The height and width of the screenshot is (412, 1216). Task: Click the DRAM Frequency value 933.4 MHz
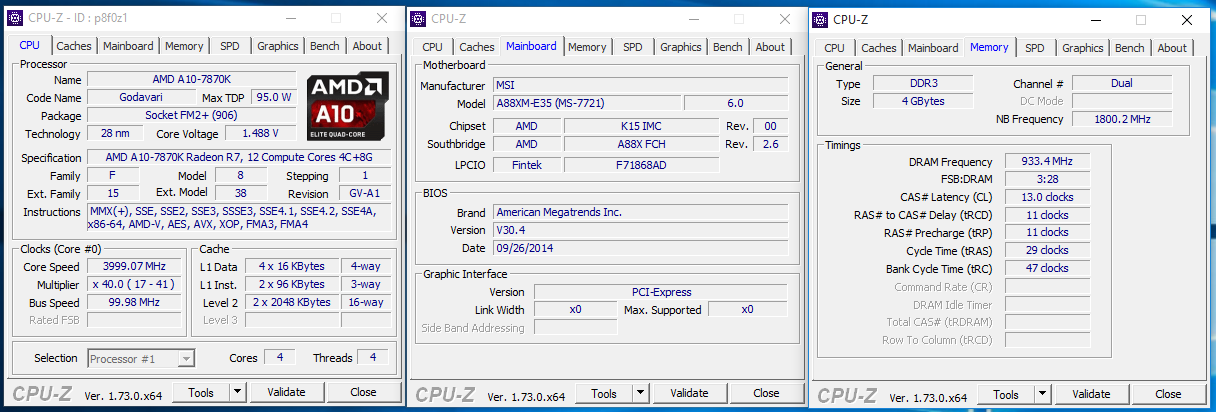[x=1046, y=162]
